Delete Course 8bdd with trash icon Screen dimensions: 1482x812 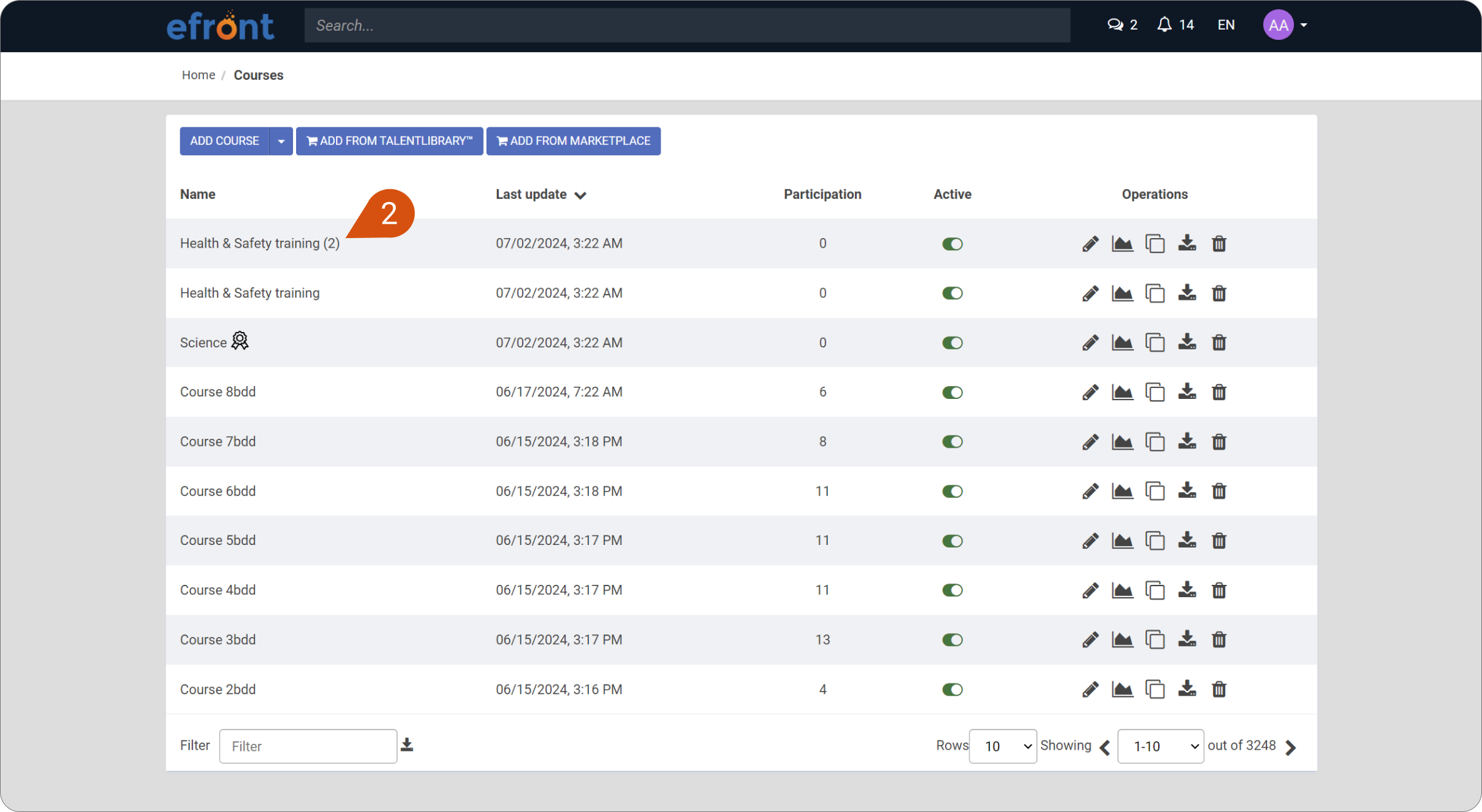tap(1219, 392)
